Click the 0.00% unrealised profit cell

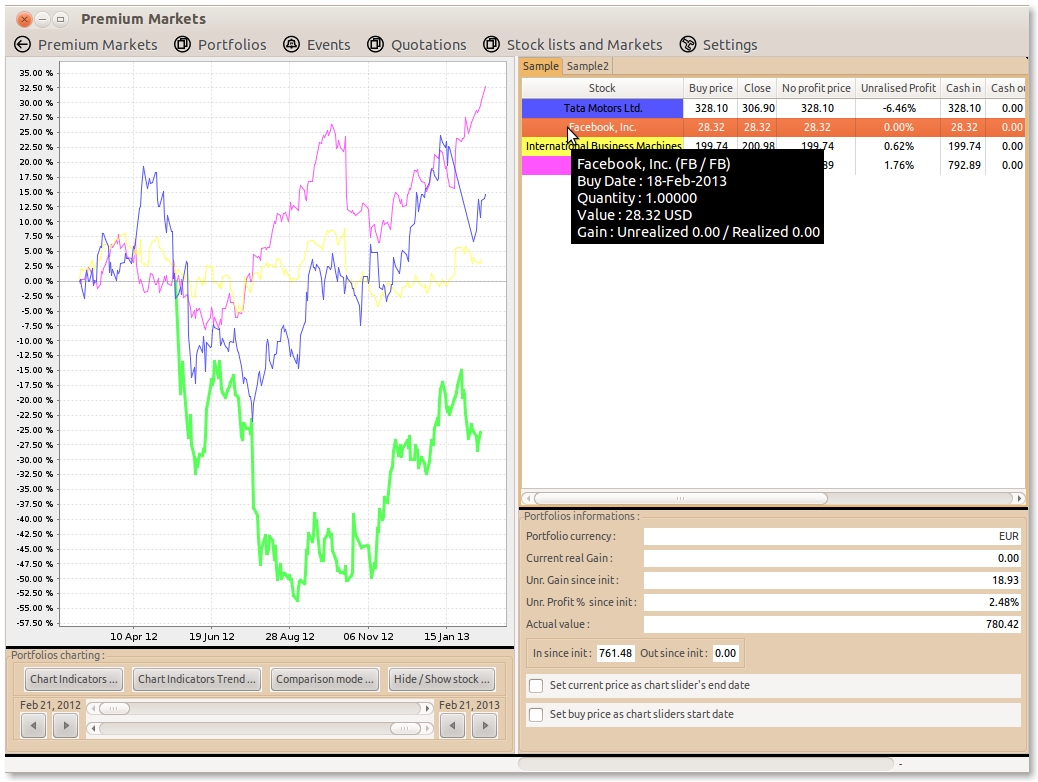point(898,127)
